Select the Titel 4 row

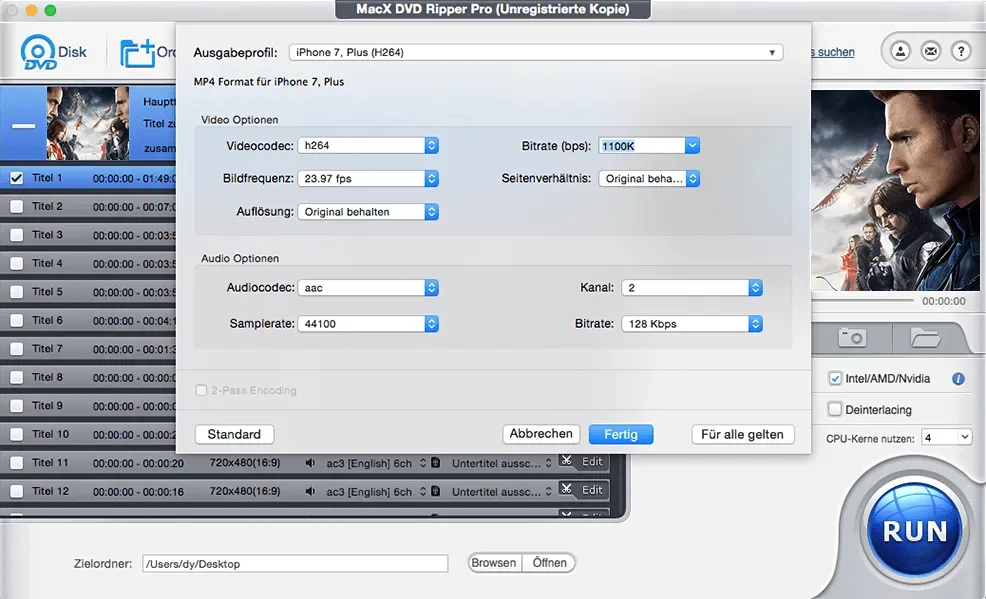click(x=88, y=263)
